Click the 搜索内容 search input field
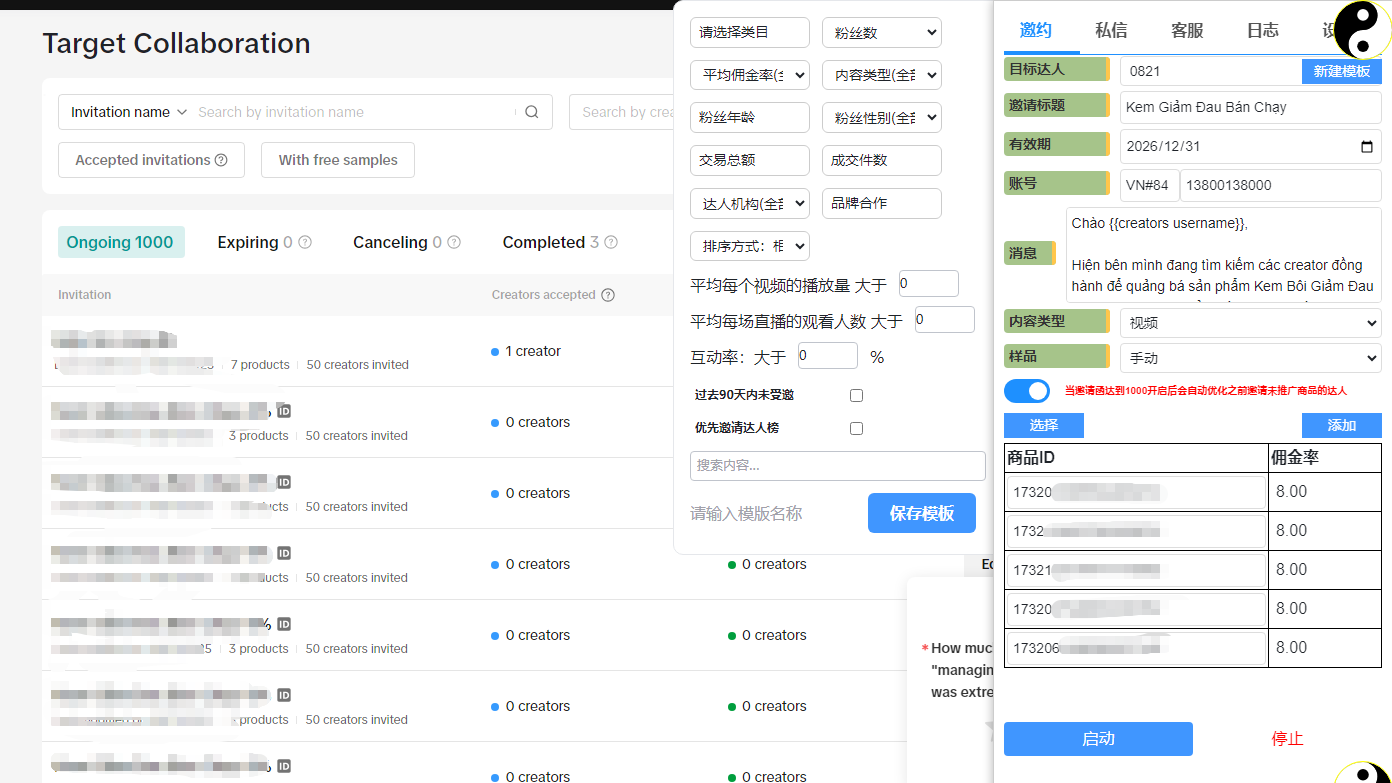Image resolution: width=1392 pixels, height=783 pixels. click(x=837, y=465)
